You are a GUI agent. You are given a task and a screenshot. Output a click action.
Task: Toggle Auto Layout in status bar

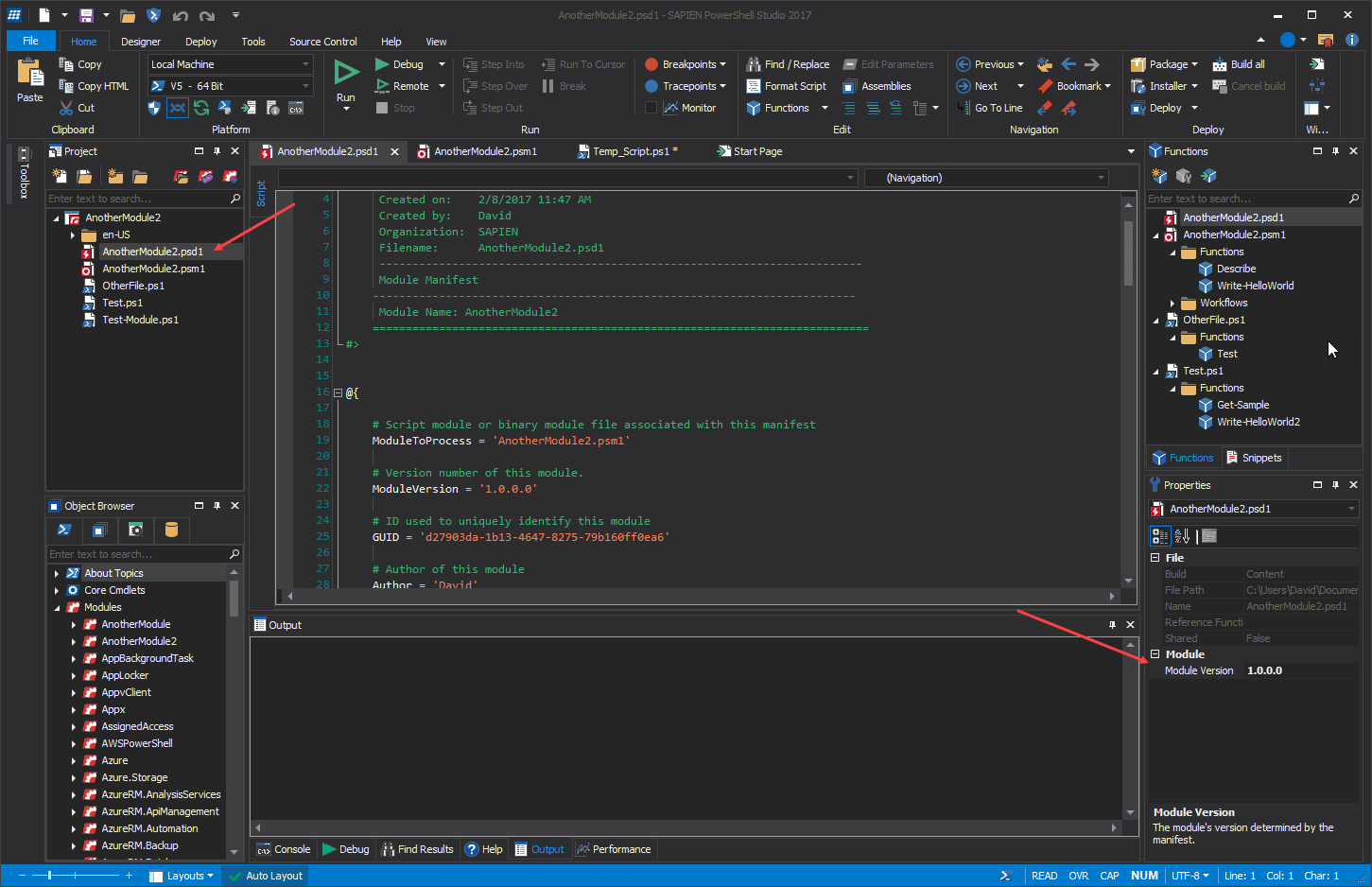coord(266,876)
